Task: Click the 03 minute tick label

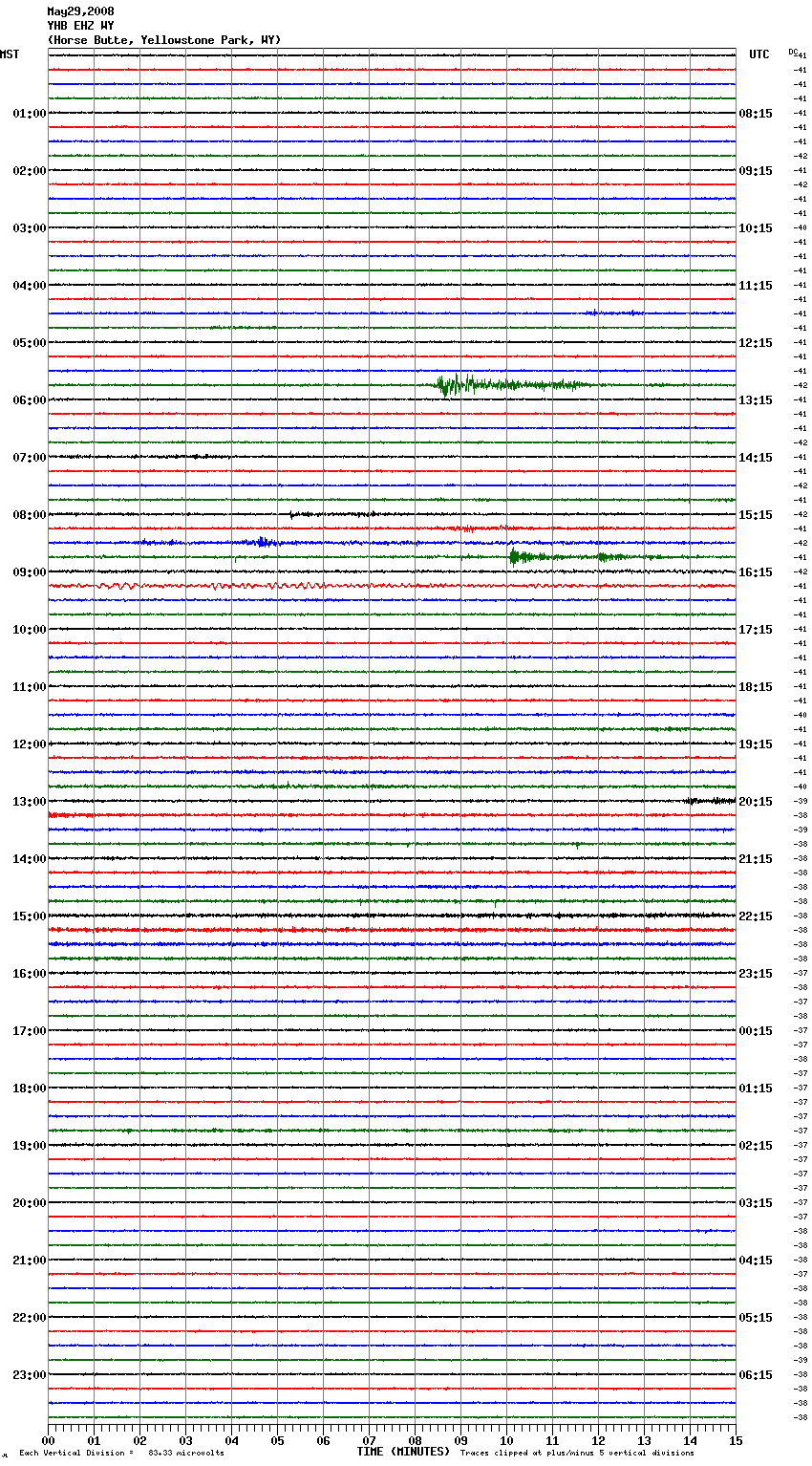Action: click(x=185, y=1440)
